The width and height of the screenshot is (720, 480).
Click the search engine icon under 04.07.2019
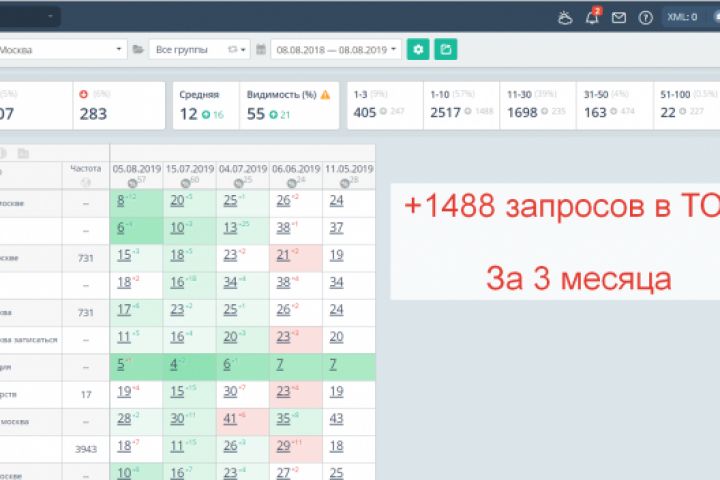pyautogui.click(x=239, y=183)
